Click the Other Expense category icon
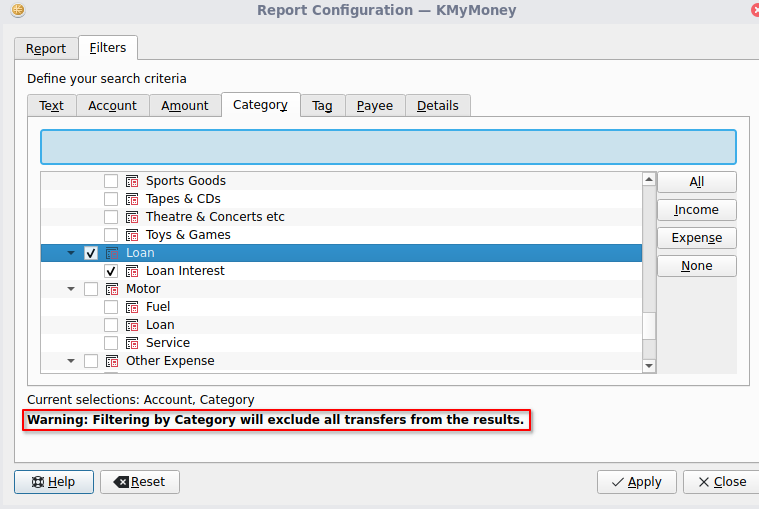Screen dimensions: 759x509 point(112,361)
